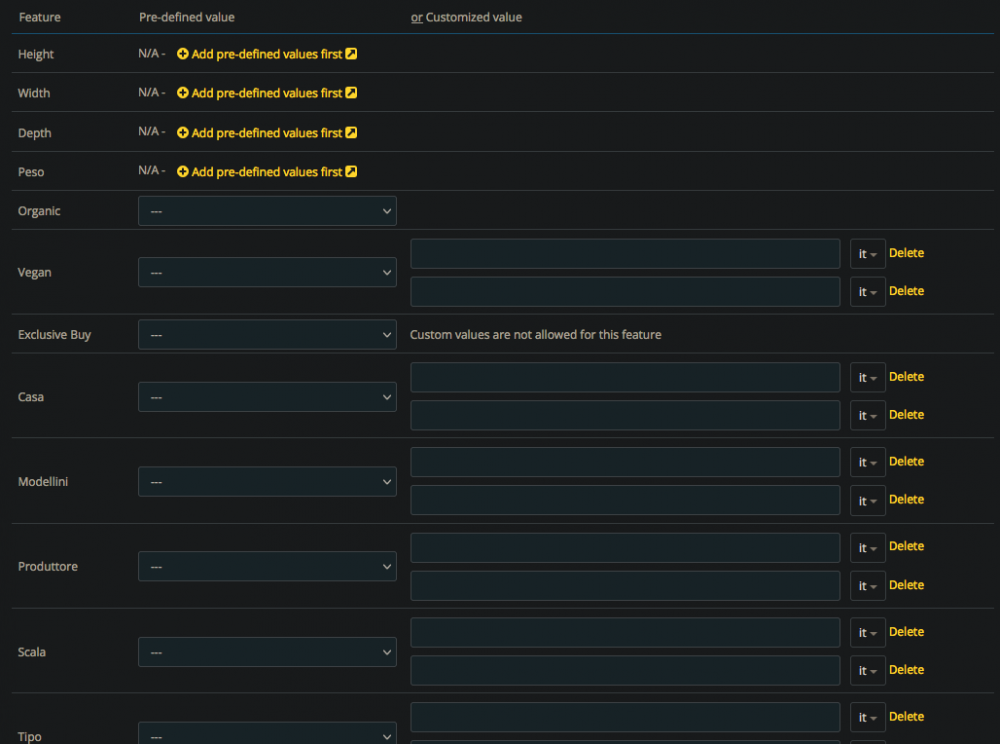The width and height of the screenshot is (1000, 744).
Task: Click the second Produttore customized value field
Action: coord(625,586)
